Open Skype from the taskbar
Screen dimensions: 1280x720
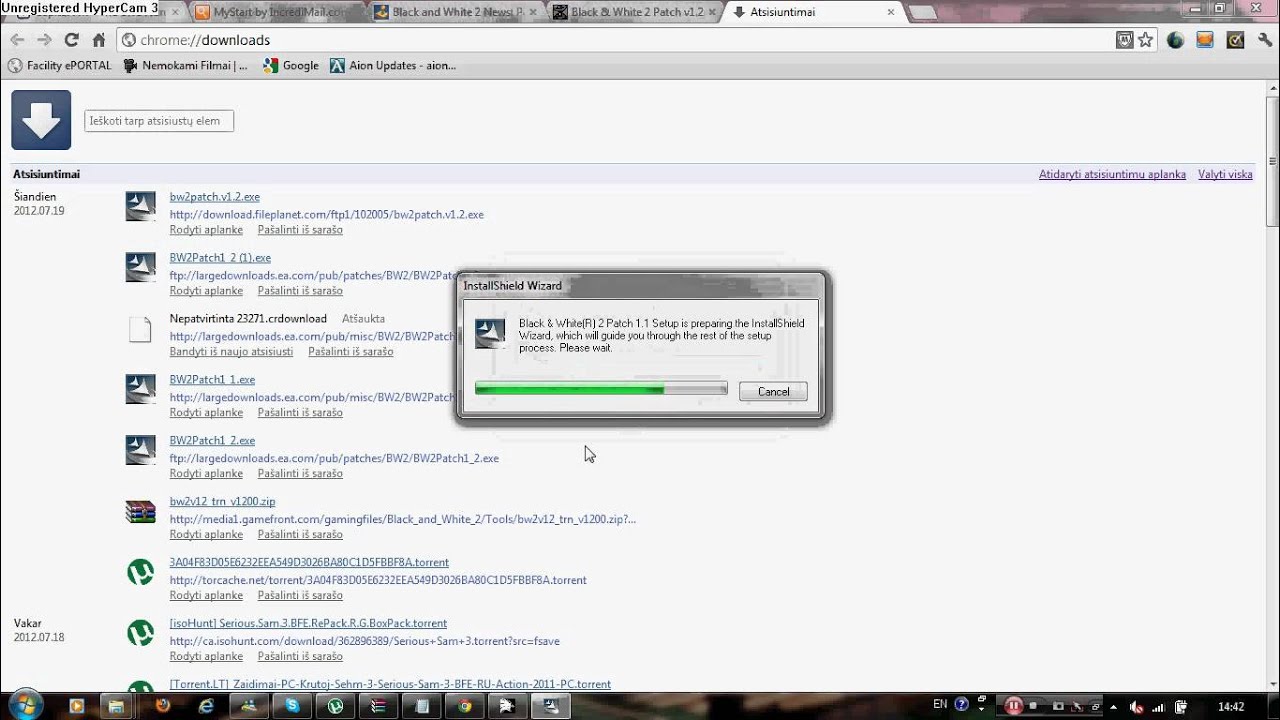(x=292, y=706)
